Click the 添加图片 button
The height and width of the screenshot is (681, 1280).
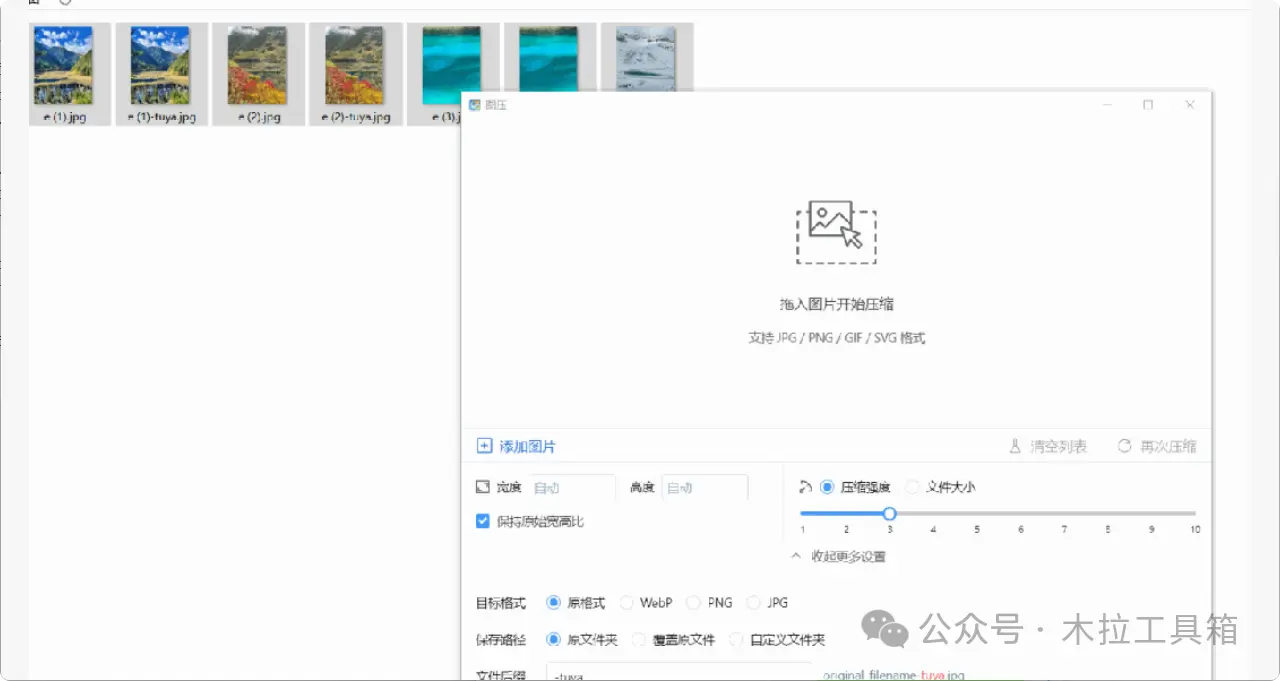pyautogui.click(x=516, y=446)
